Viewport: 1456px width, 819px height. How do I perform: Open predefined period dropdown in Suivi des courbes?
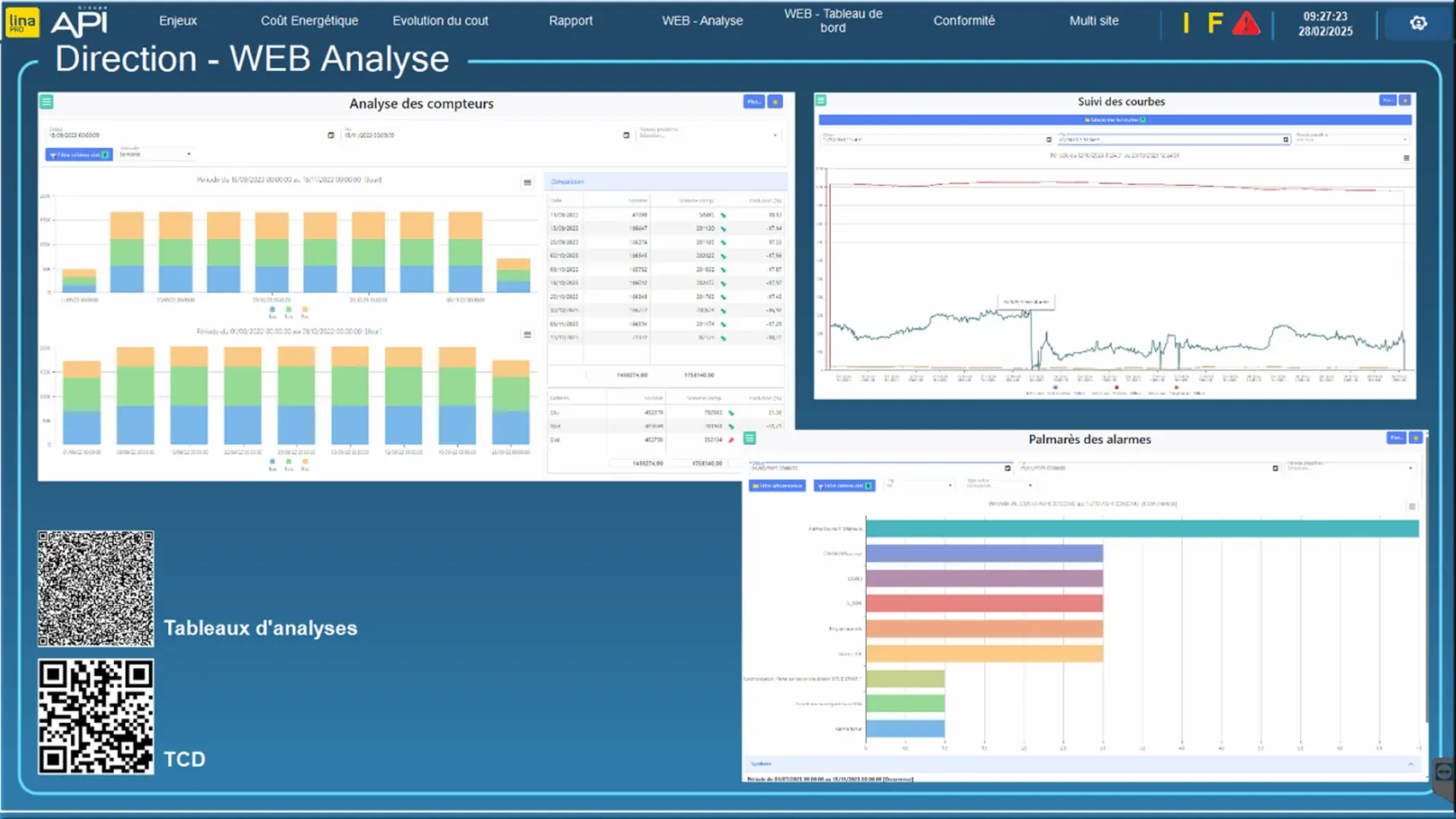coord(1352,139)
